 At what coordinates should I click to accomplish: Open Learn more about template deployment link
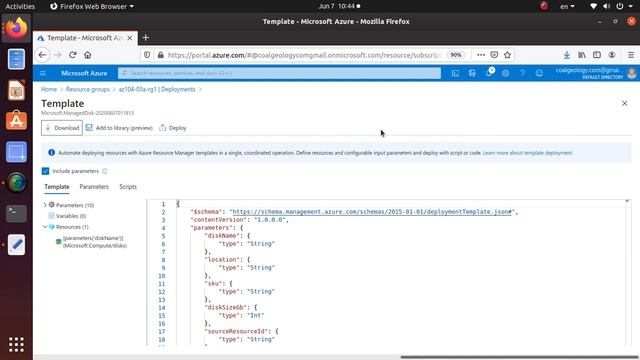[527, 153]
